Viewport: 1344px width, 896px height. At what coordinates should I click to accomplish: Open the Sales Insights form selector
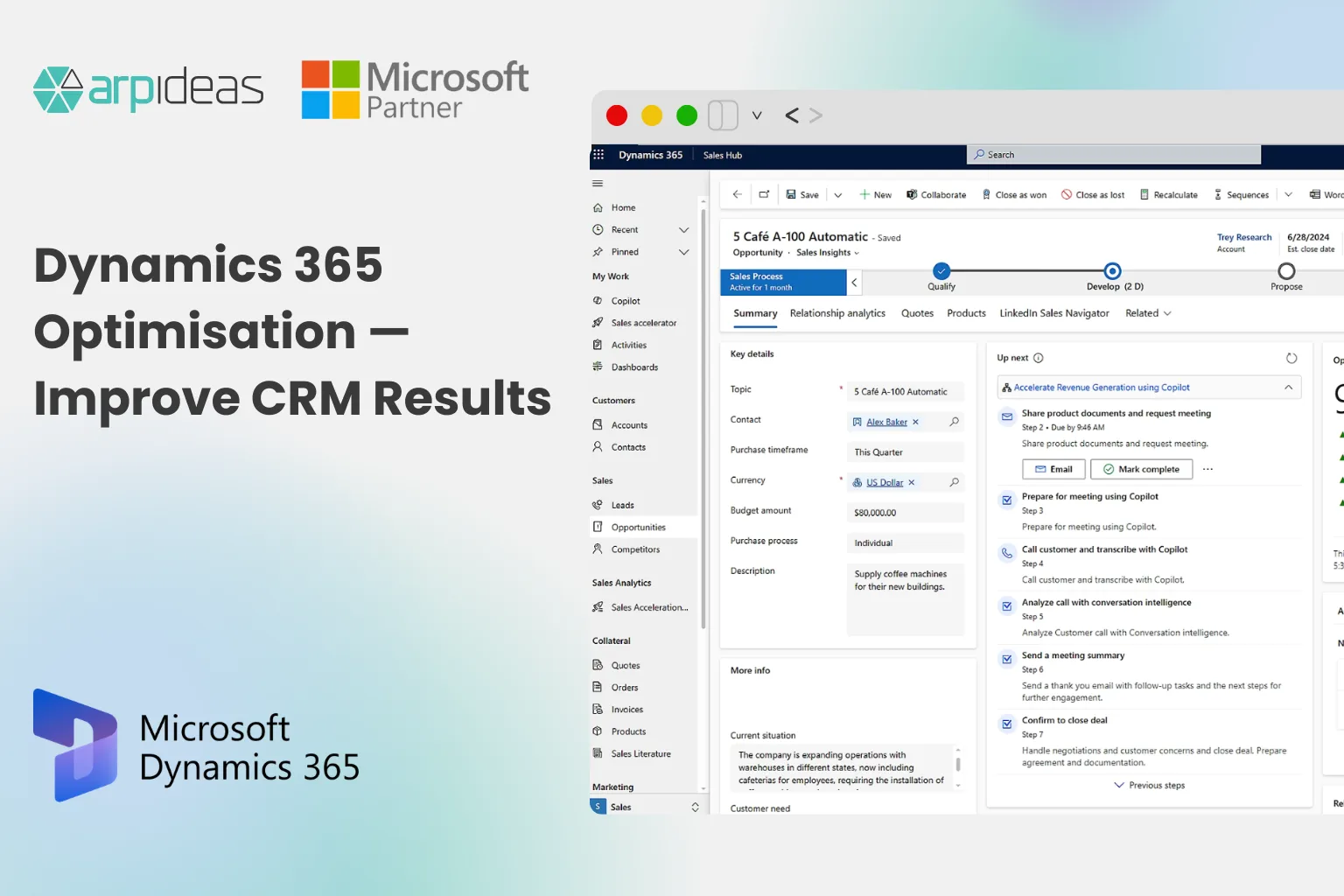point(828,253)
